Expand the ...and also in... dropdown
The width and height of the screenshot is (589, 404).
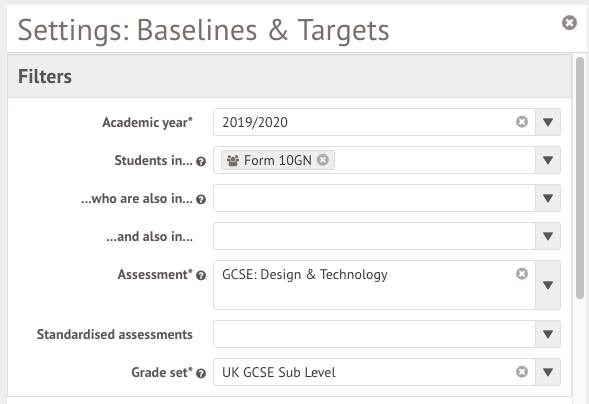point(548,236)
